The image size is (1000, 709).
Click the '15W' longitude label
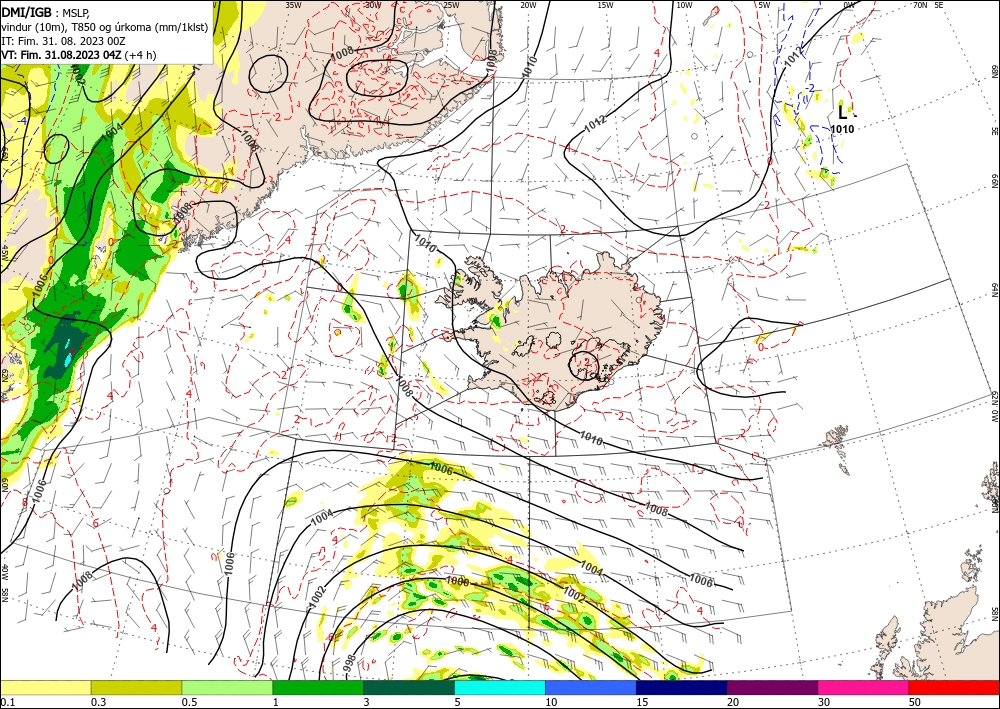(x=605, y=4)
